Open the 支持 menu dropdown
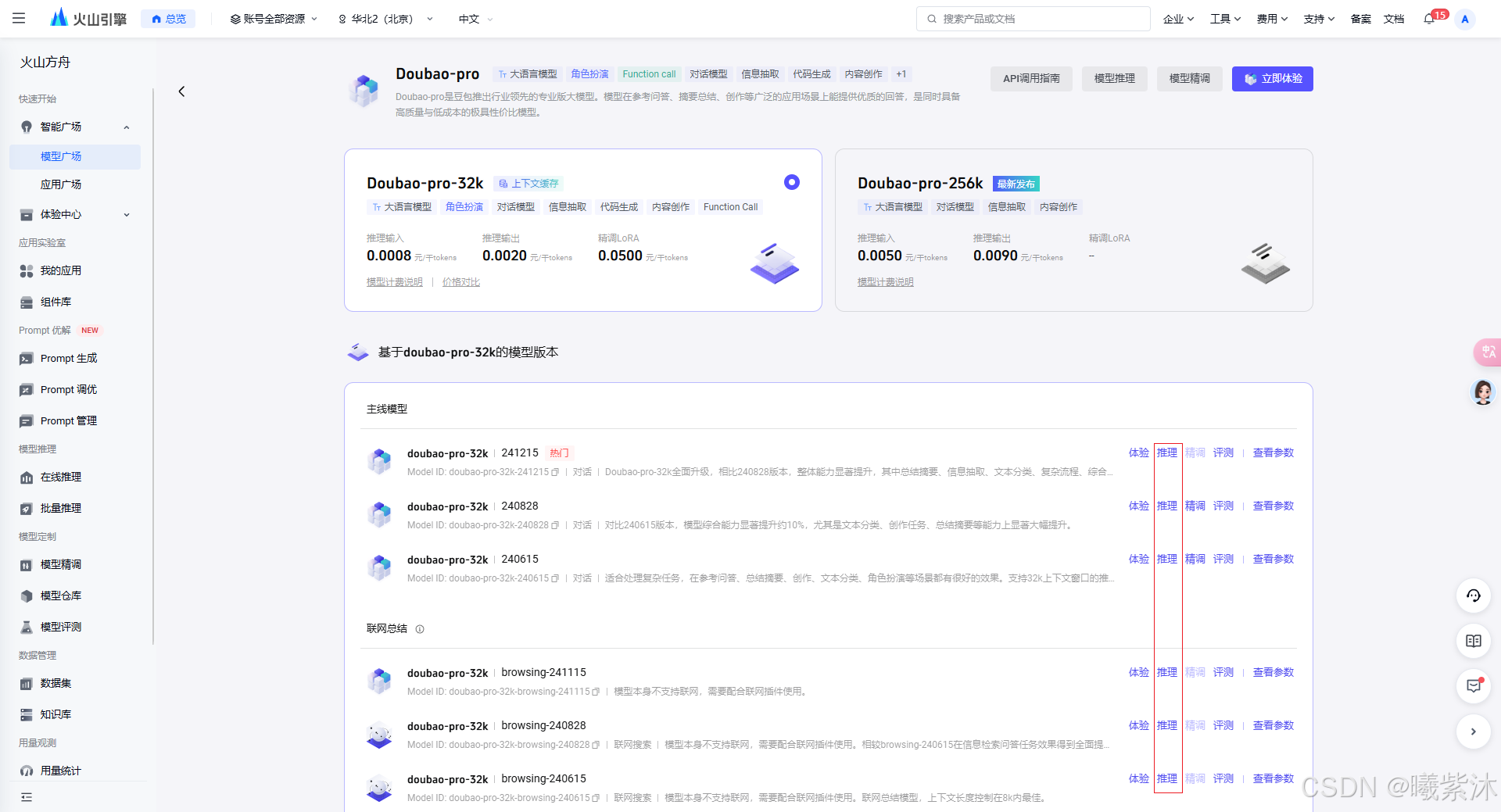 [1319, 19]
